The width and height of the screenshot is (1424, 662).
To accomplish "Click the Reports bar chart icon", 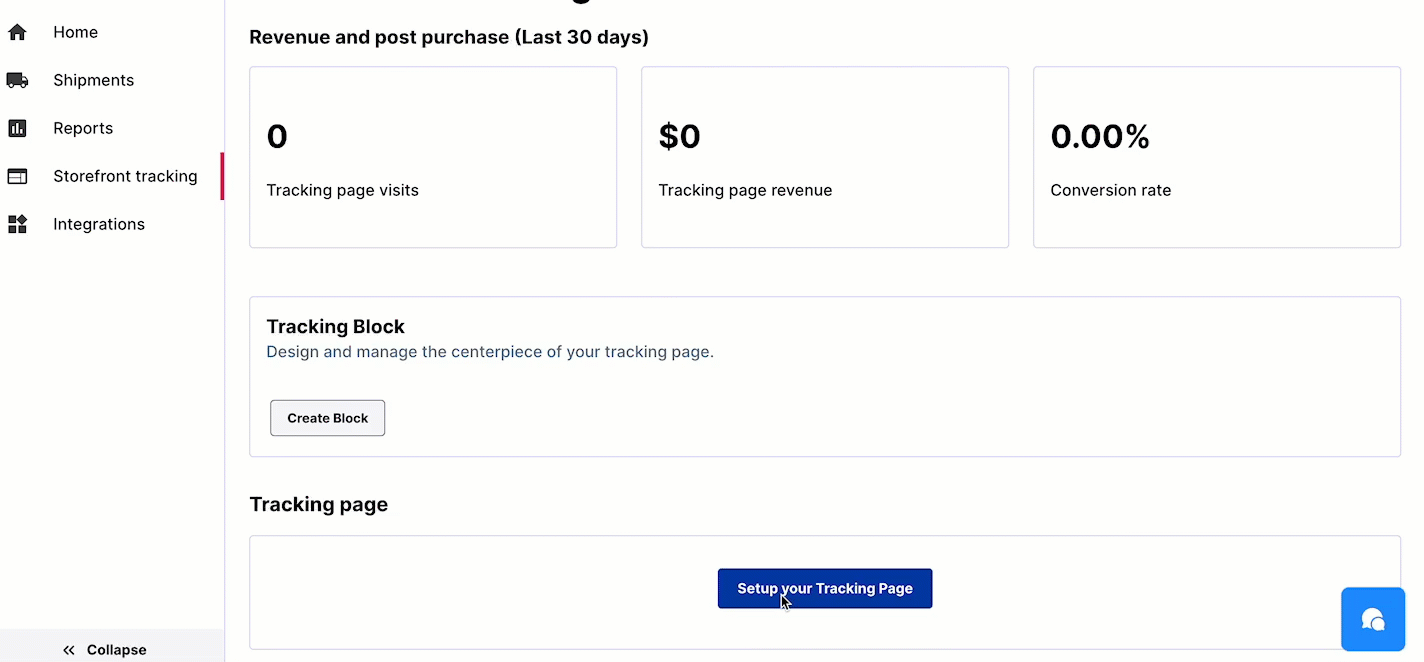I will tap(17, 128).
